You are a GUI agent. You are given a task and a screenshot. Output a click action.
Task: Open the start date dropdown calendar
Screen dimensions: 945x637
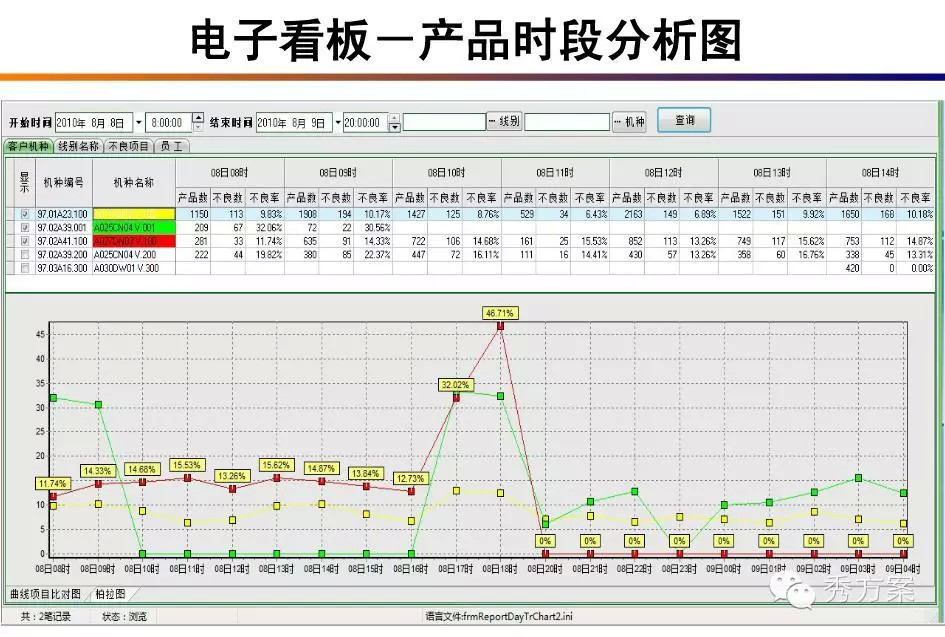pos(139,122)
